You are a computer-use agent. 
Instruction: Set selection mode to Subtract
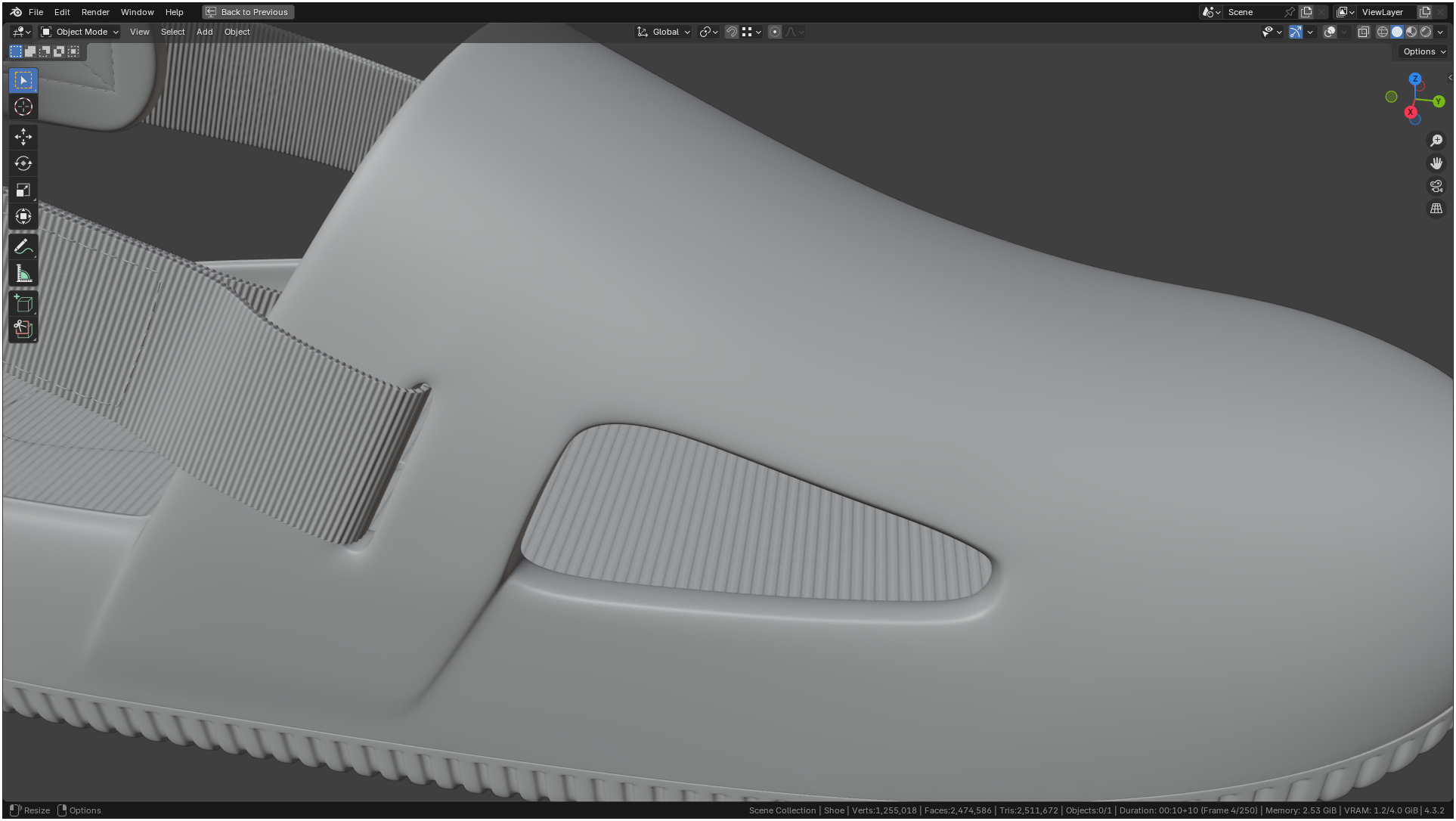[x=45, y=51]
